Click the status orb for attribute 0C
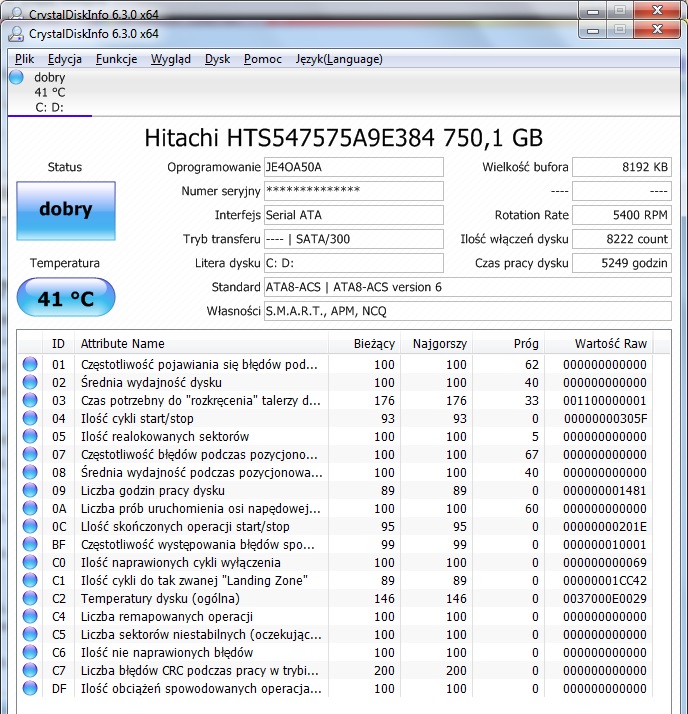The image size is (688, 714). point(30,526)
